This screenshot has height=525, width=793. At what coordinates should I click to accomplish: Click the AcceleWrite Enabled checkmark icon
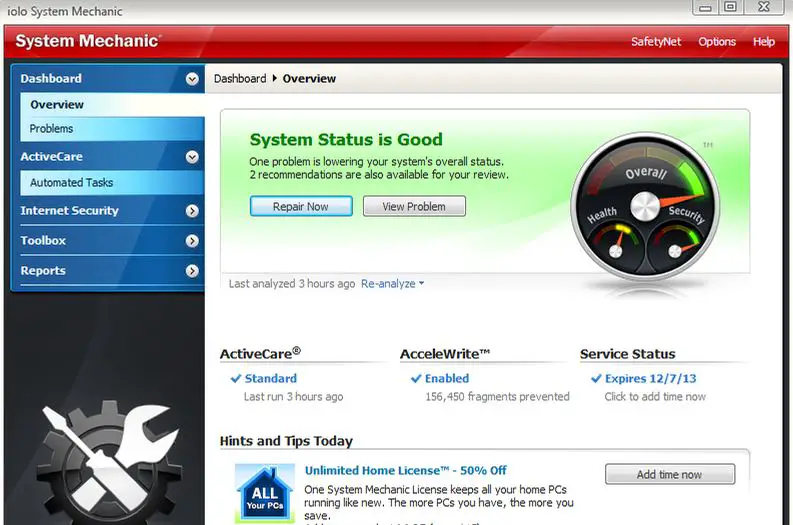pyautogui.click(x=416, y=378)
